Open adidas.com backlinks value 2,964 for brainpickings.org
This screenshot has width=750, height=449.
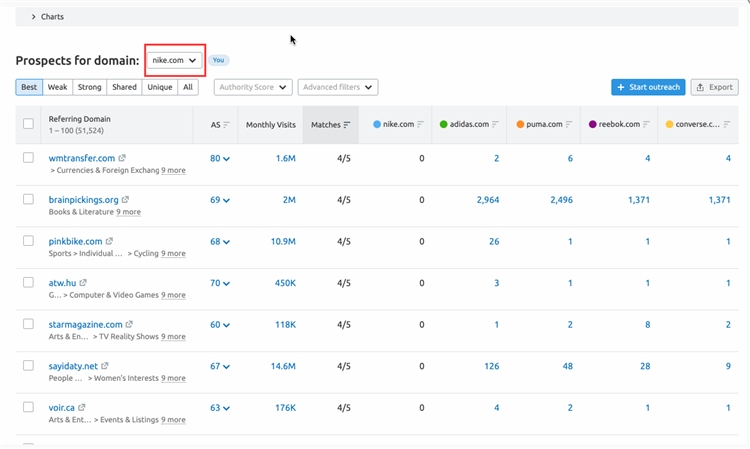[488, 200]
